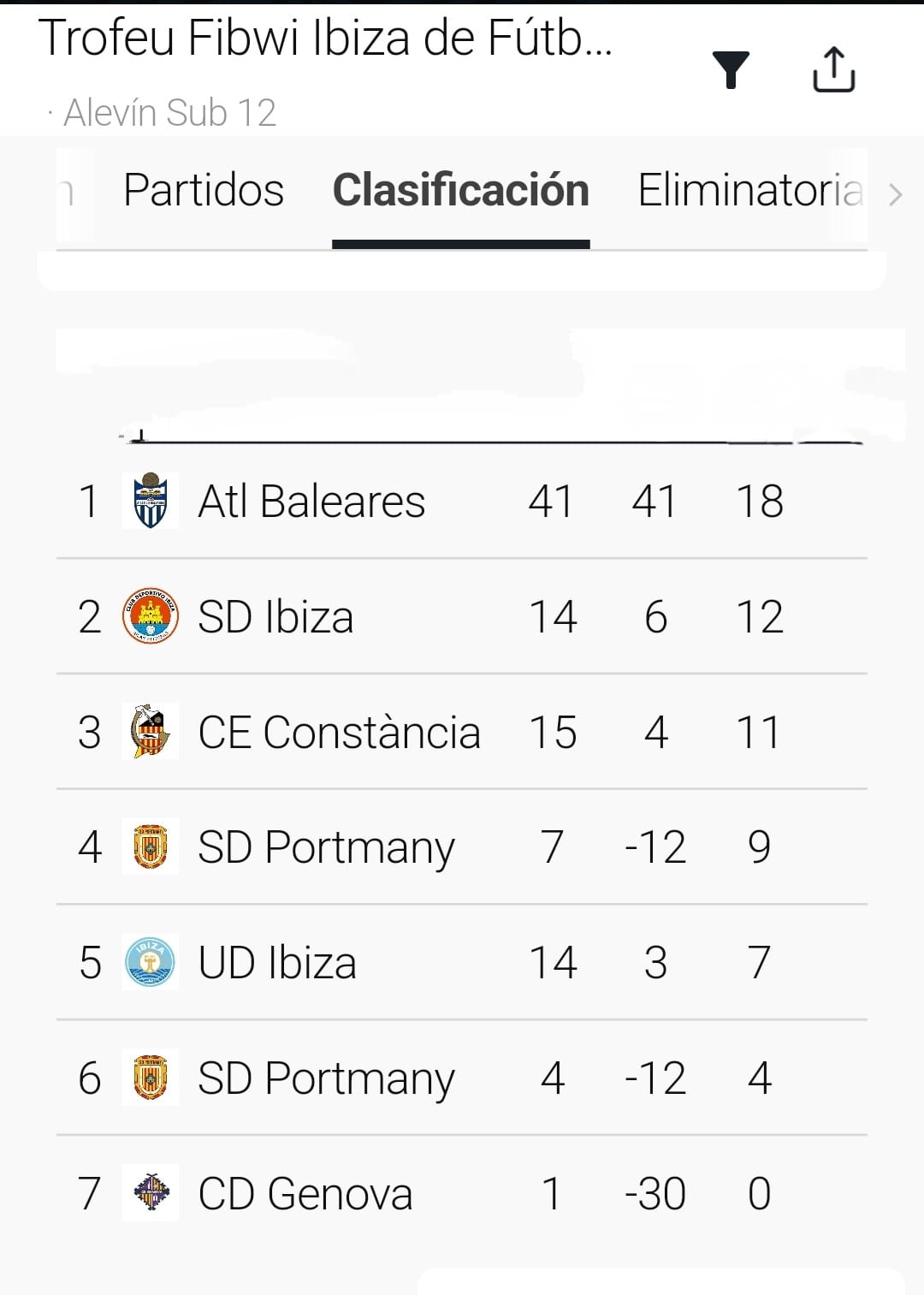Click the Atl Baleares team crest

pos(151,501)
